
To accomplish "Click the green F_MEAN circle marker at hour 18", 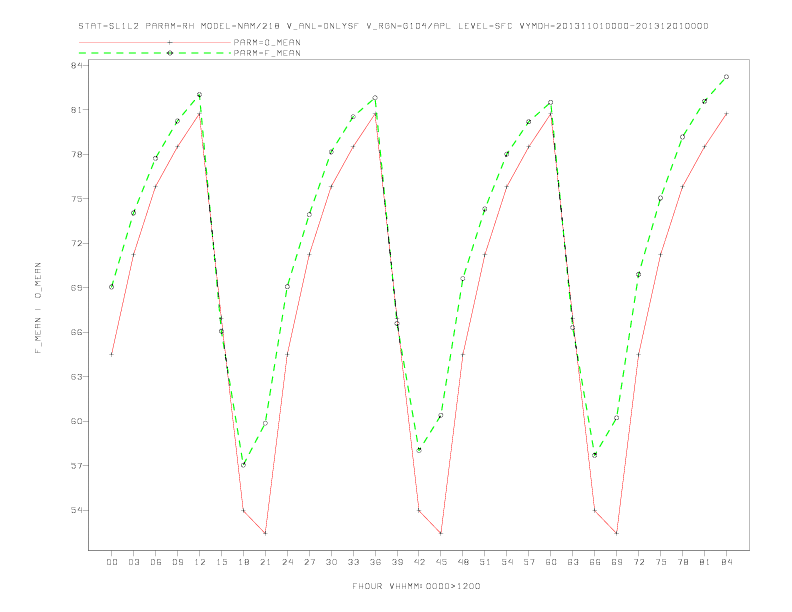I will (x=243, y=465).
